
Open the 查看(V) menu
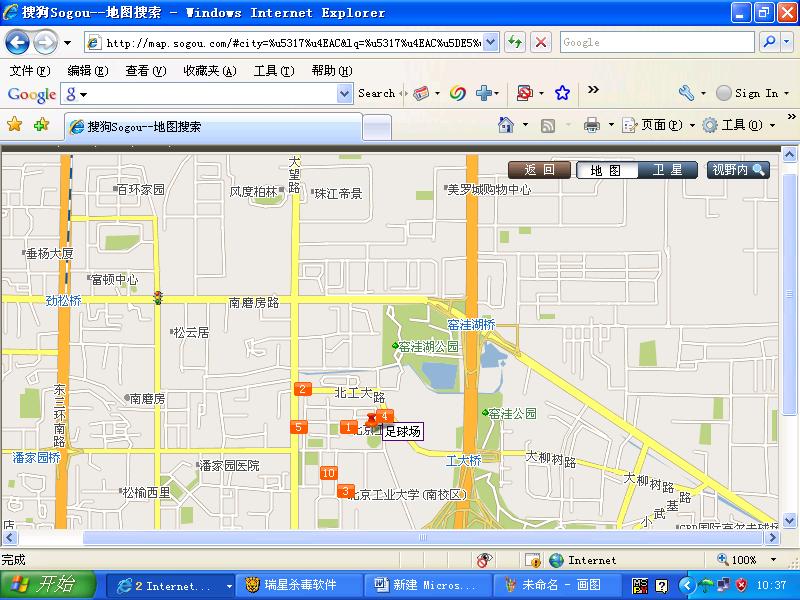coord(146,70)
